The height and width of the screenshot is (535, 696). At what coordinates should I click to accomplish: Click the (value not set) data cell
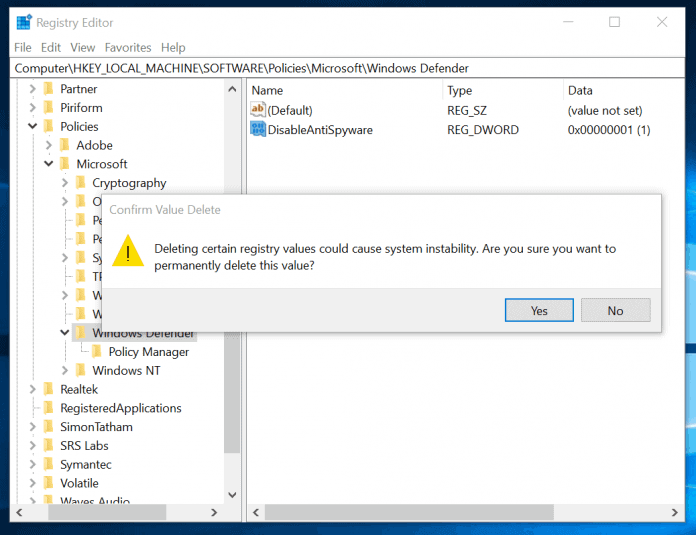tap(605, 110)
